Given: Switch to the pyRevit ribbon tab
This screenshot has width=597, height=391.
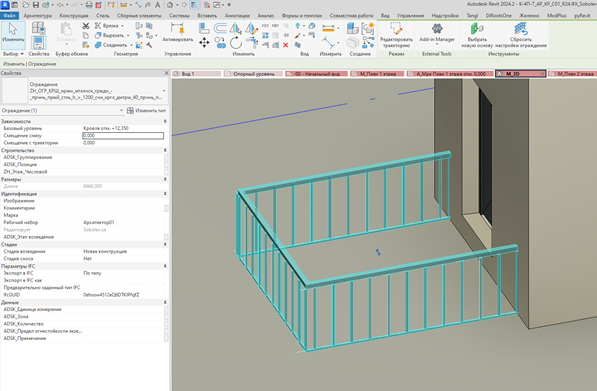Looking at the screenshot, I should (582, 16).
